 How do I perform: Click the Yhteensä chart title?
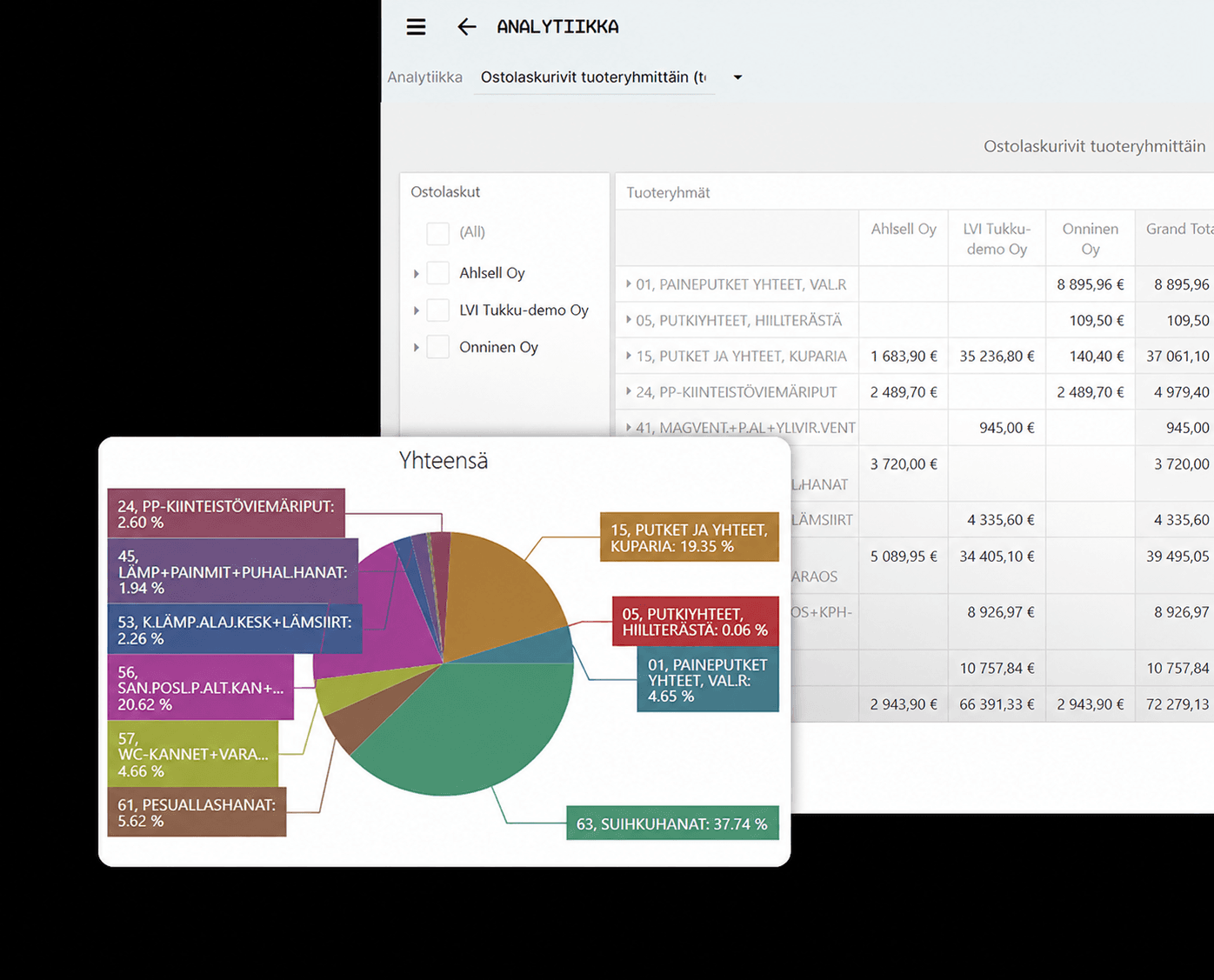(x=444, y=460)
